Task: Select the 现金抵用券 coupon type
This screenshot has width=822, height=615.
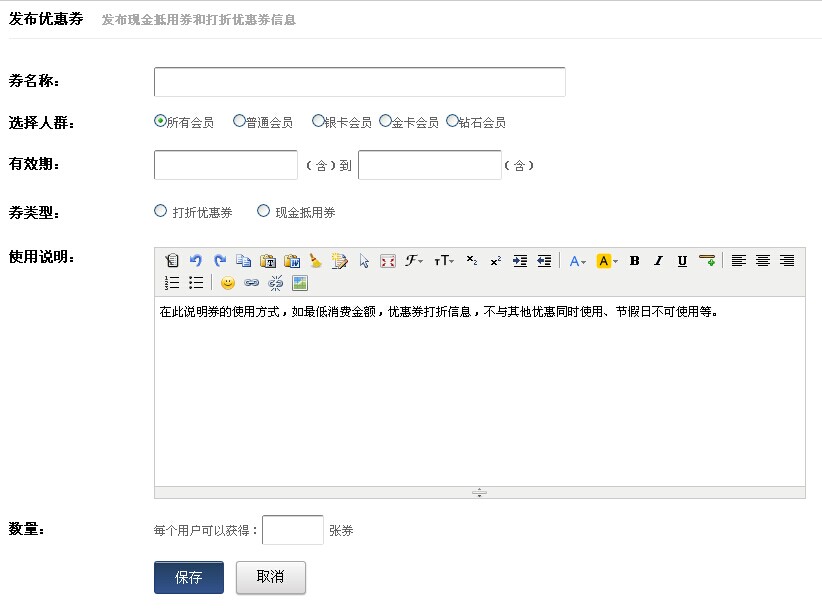Action: [264, 211]
